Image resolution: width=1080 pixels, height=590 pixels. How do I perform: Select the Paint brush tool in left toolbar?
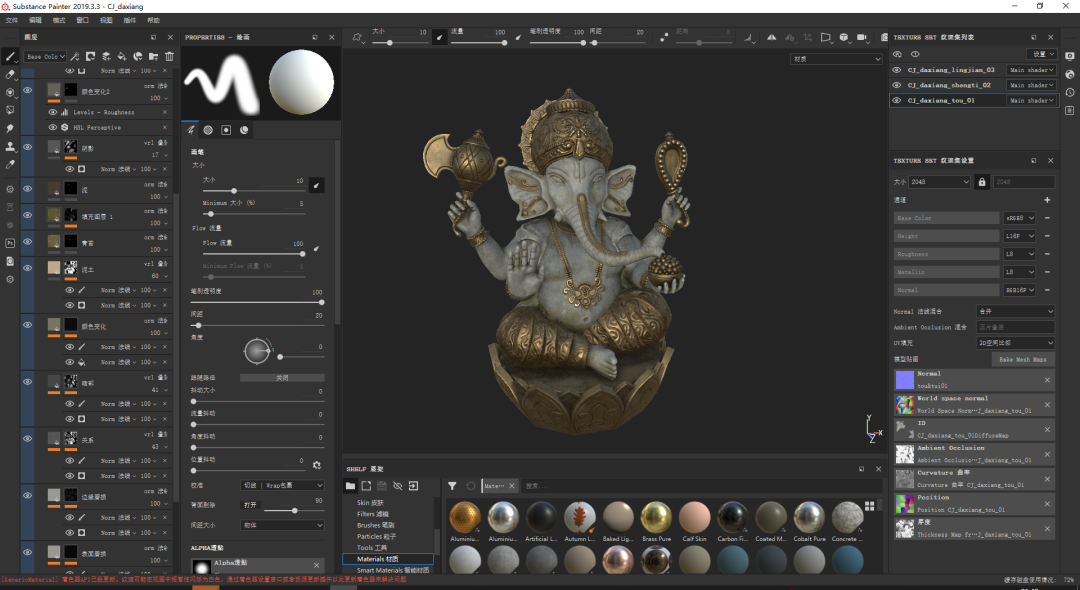(x=10, y=57)
